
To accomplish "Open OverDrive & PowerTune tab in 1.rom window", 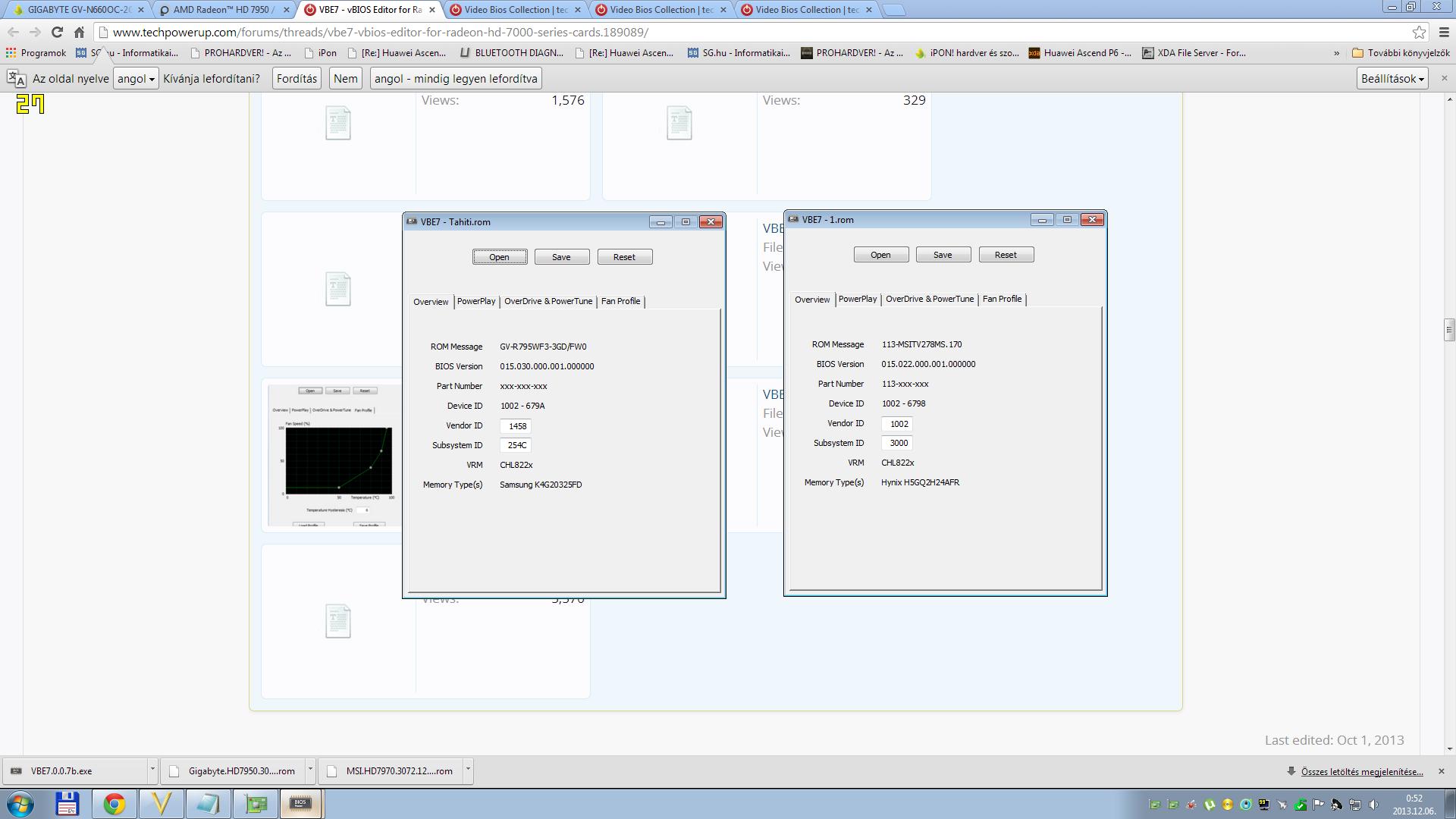I will point(930,299).
